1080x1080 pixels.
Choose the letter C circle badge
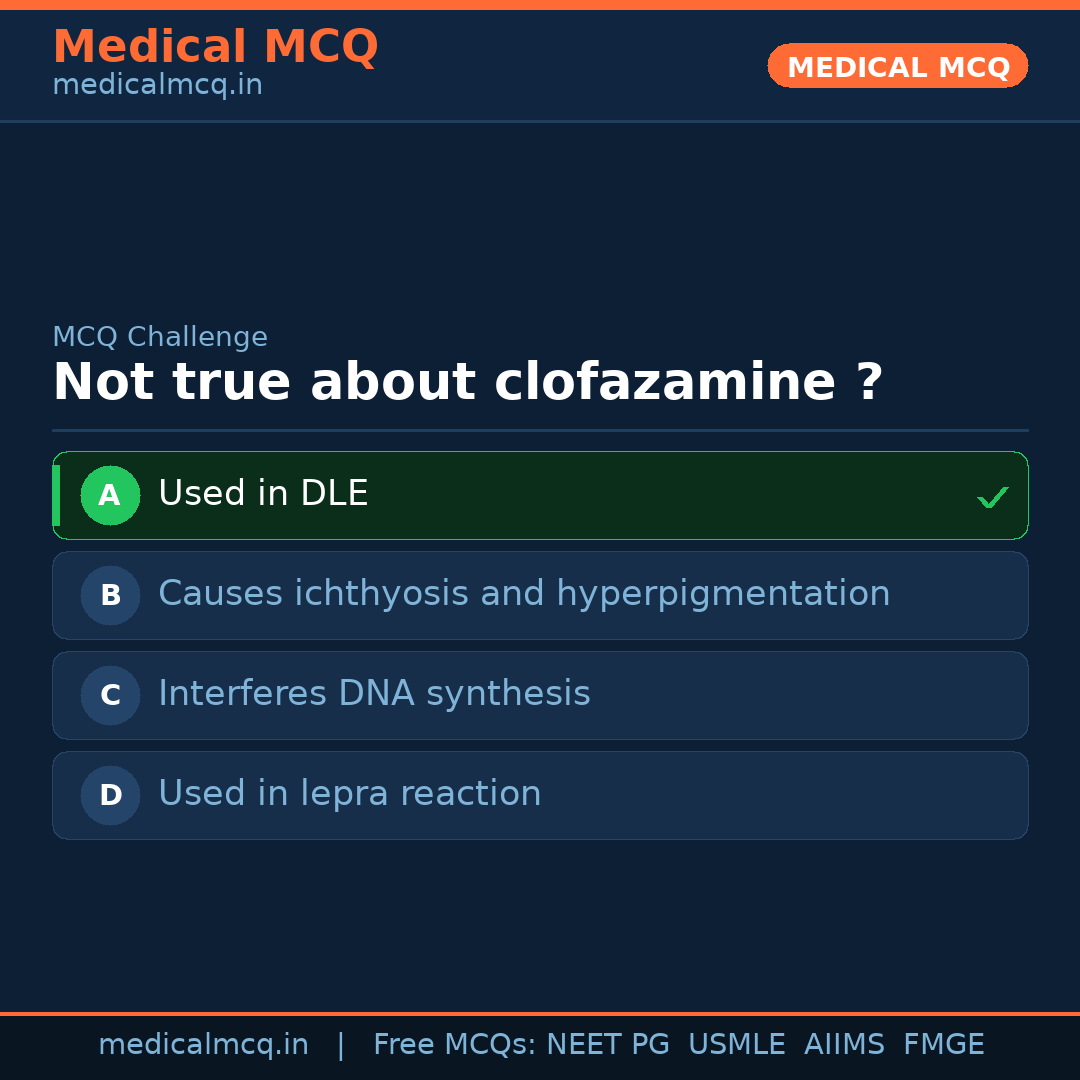(110, 695)
